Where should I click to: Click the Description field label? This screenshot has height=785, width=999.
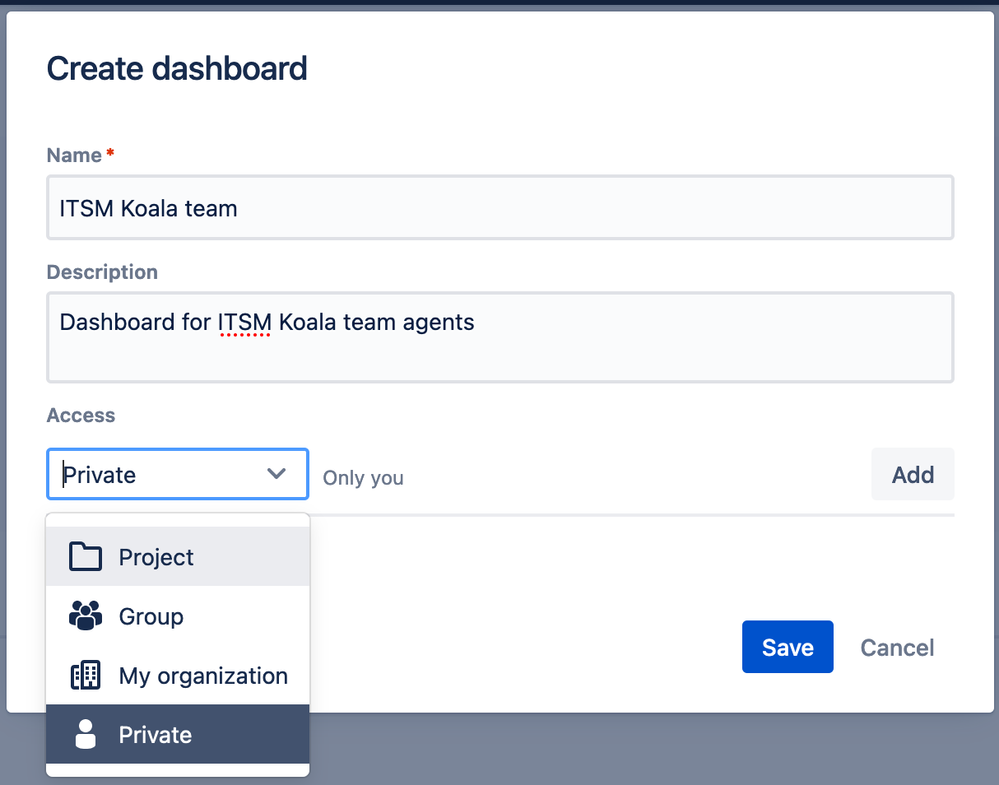click(x=102, y=272)
